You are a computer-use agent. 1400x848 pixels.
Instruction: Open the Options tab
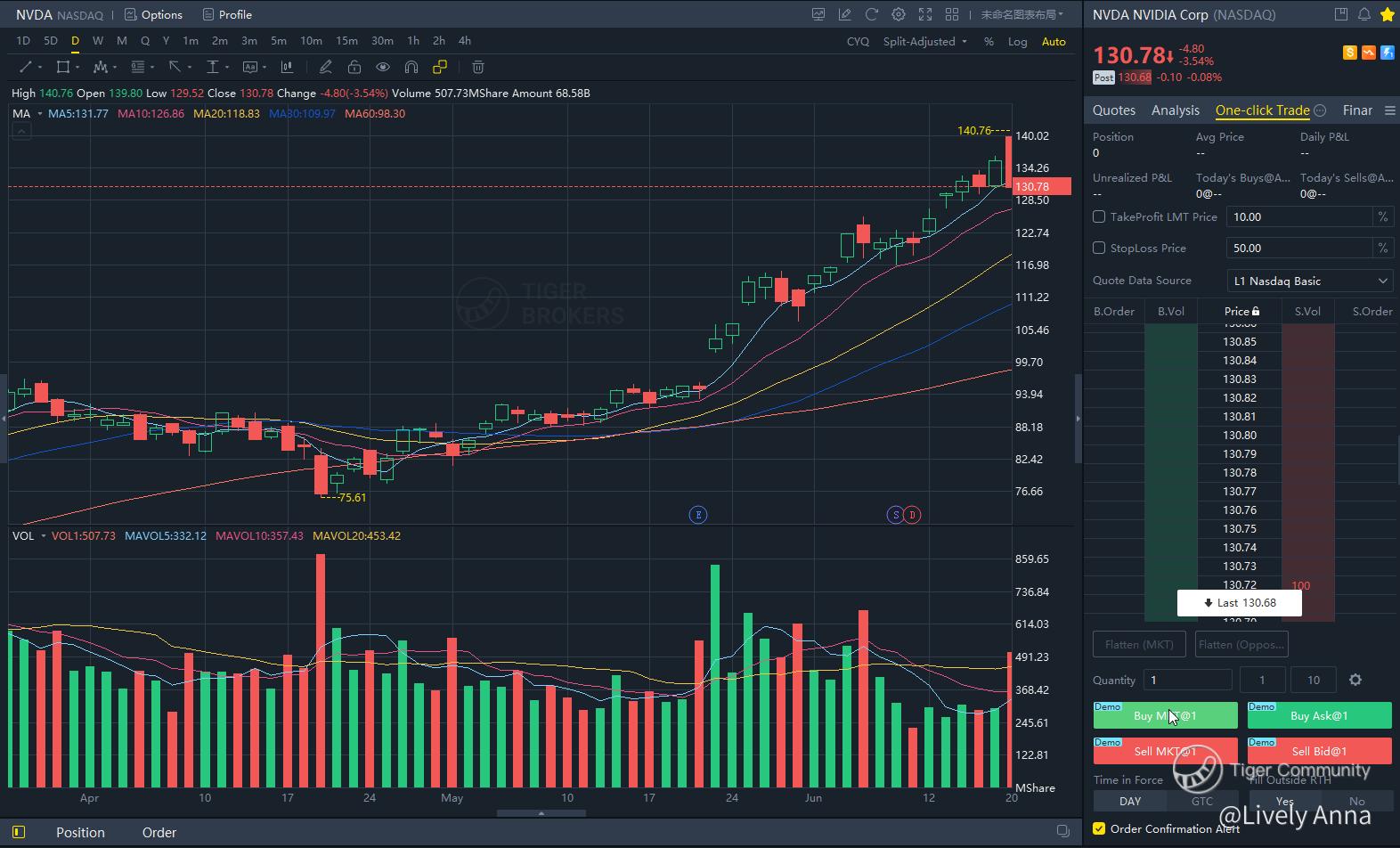click(x=153, y=14)
